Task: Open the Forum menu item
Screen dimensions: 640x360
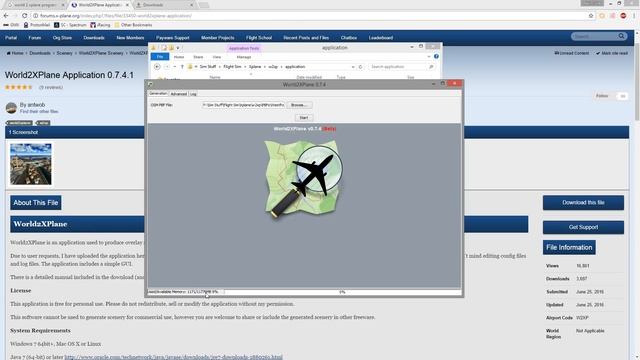Action: 35,38
